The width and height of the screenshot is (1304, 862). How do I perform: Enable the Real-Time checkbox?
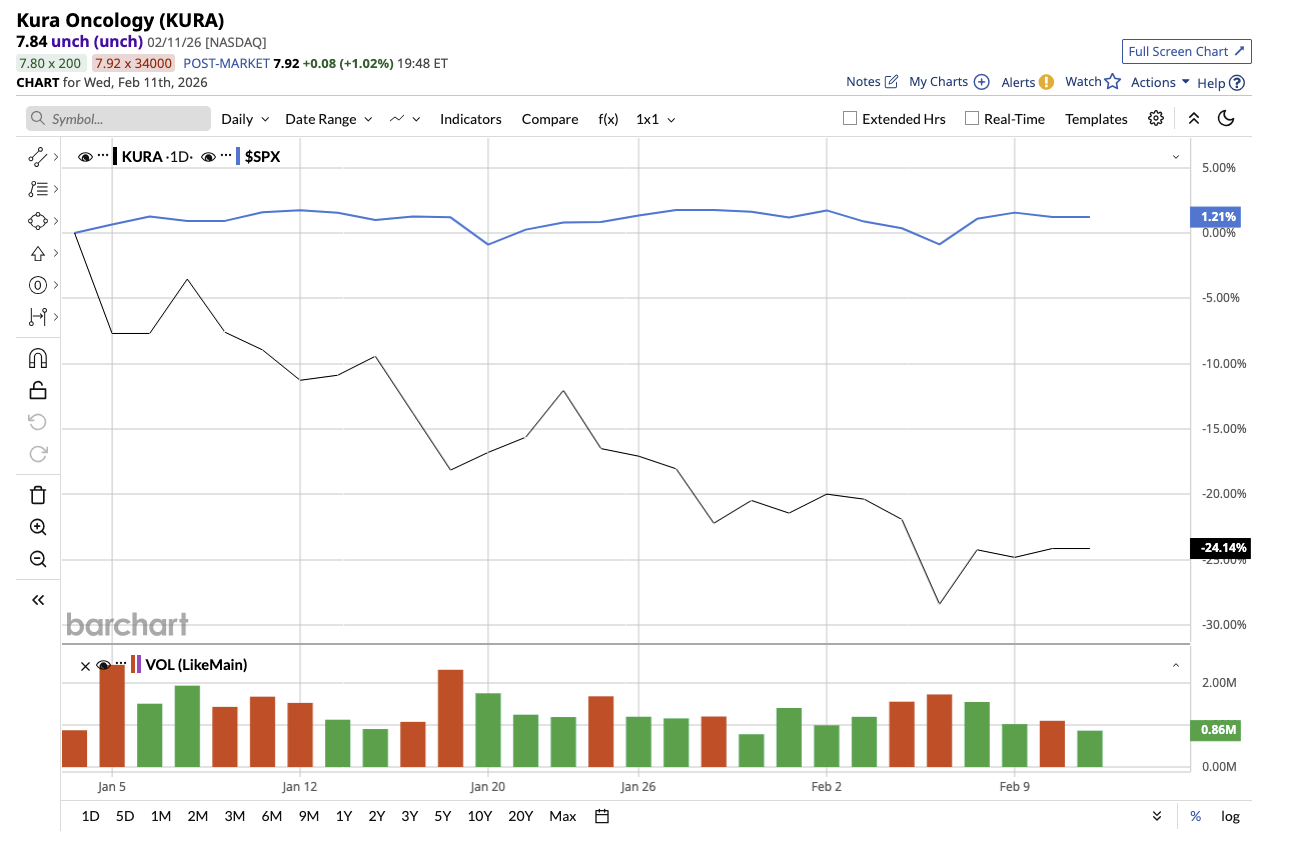972,118
